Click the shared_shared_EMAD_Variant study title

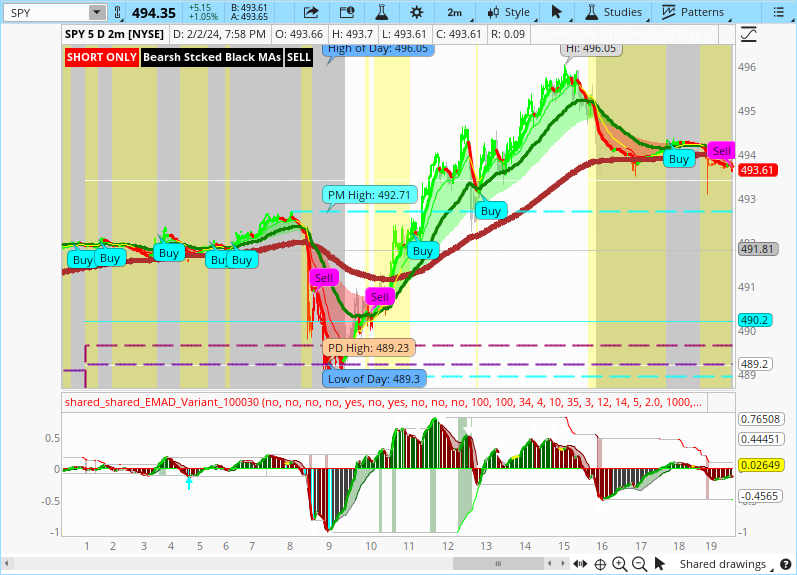click(383, 402)
